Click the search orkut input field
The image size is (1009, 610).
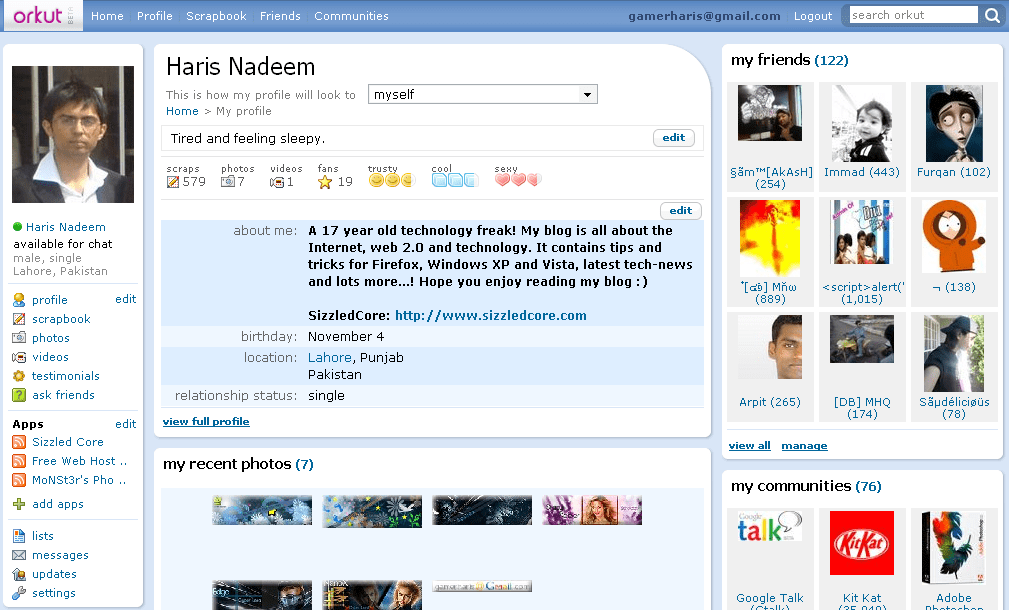click(913, 15)
